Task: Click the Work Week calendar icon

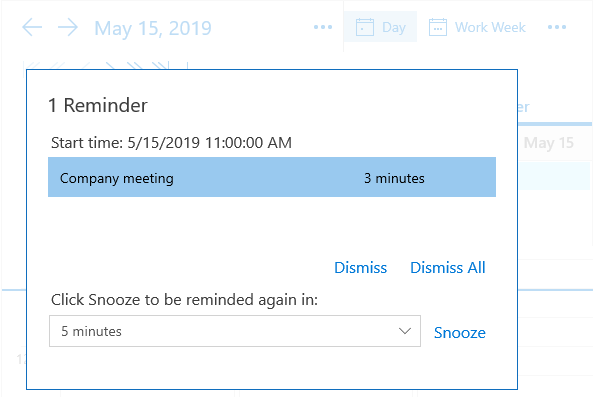Action: pos(438,27)
